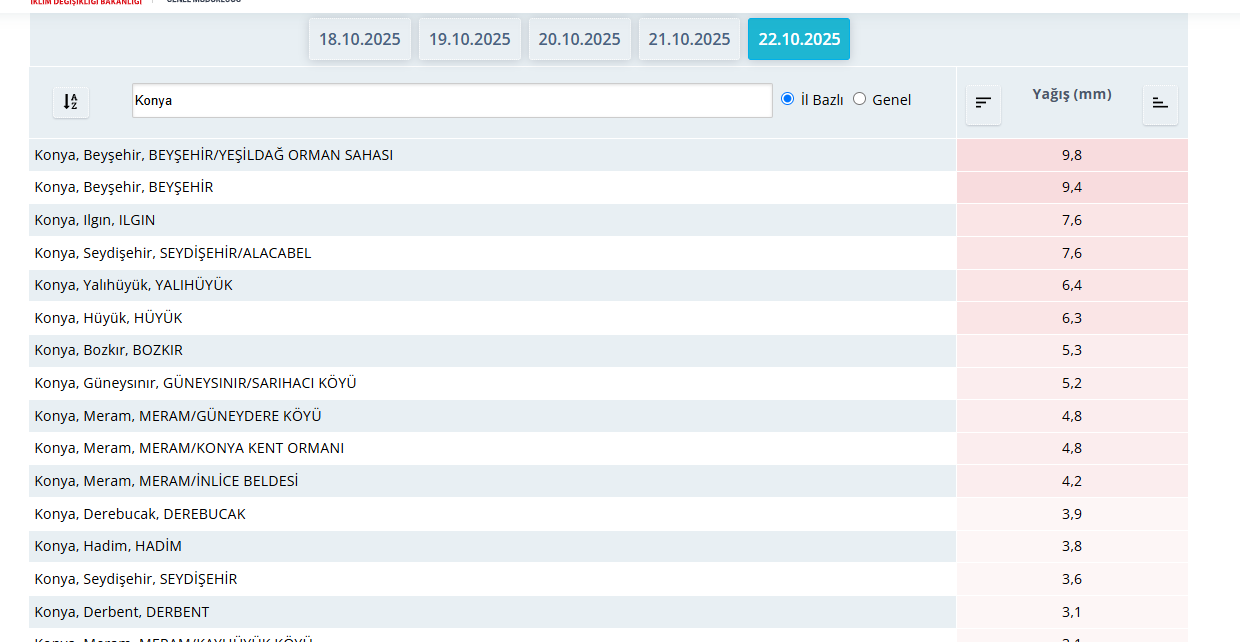
Task: Click the 5,2 rainfall value
Action: 1072,383
